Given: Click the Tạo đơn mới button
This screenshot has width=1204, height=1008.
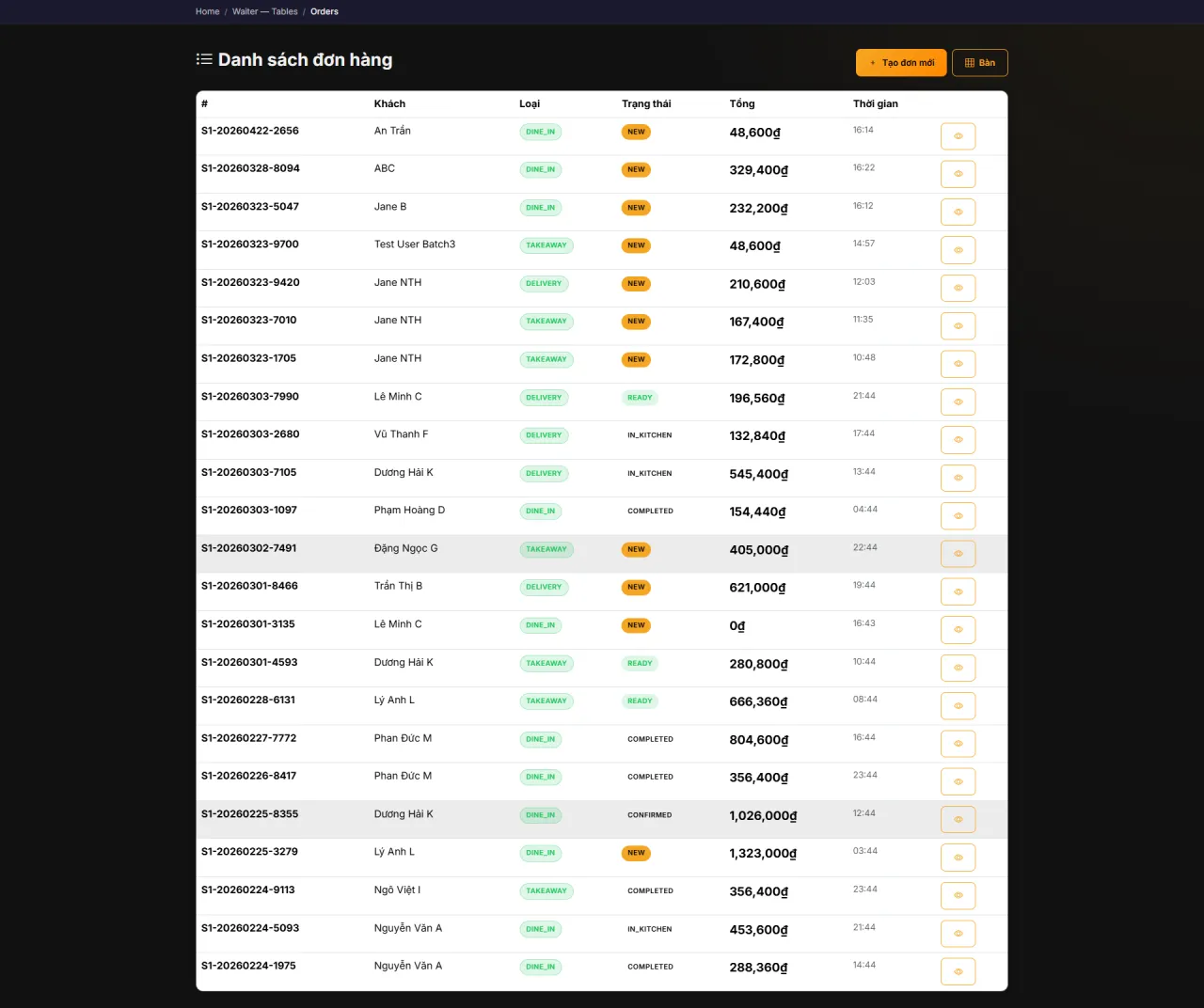Looking at the screenshot, I should pos(901,63).
